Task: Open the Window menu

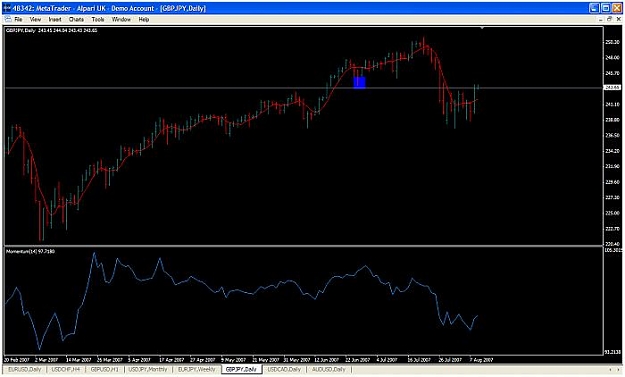Action: pyautogui.click(x=121, y=19)
